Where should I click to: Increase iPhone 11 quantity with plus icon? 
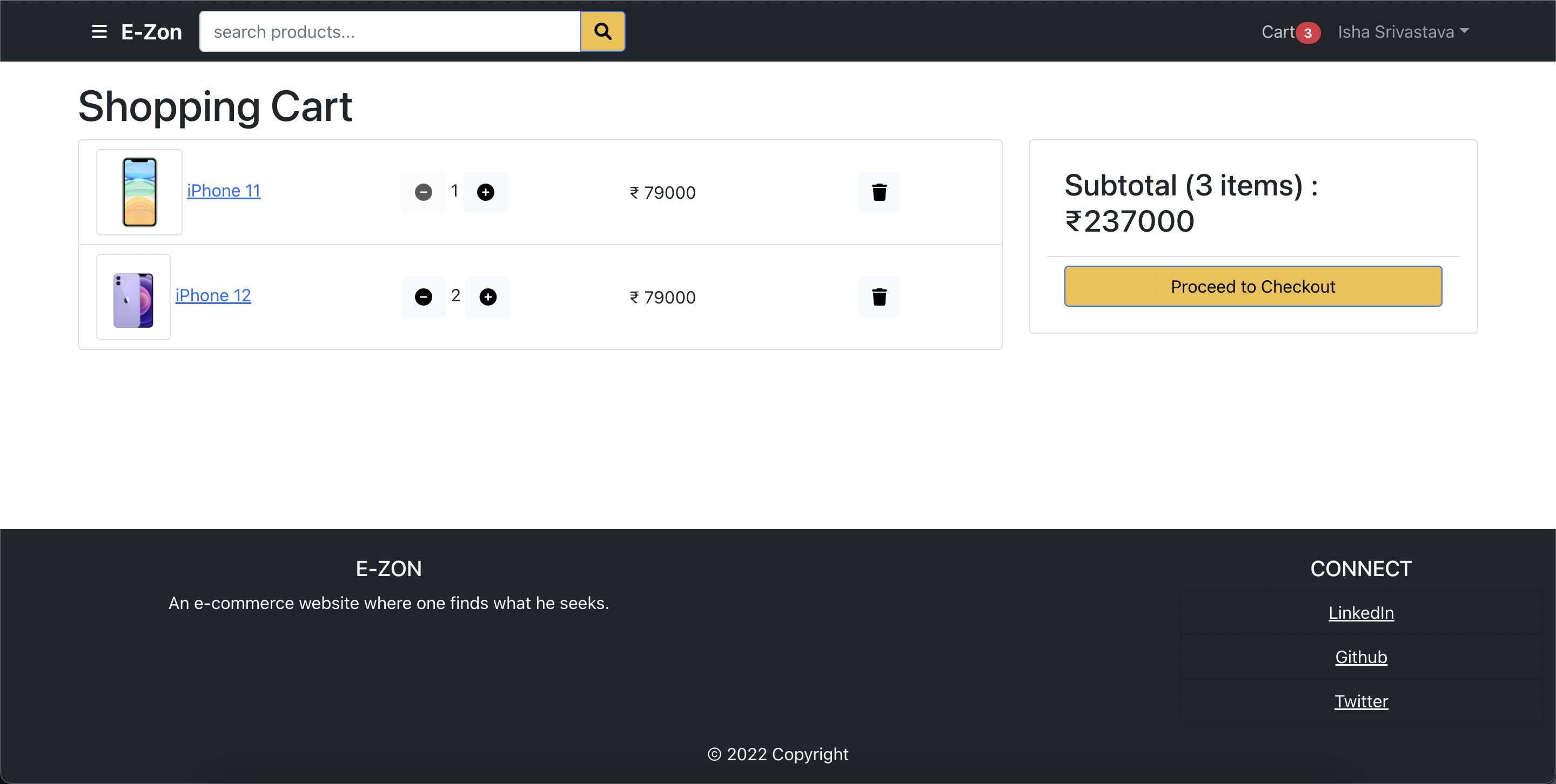pyautogui.click(x=486, y=192)
